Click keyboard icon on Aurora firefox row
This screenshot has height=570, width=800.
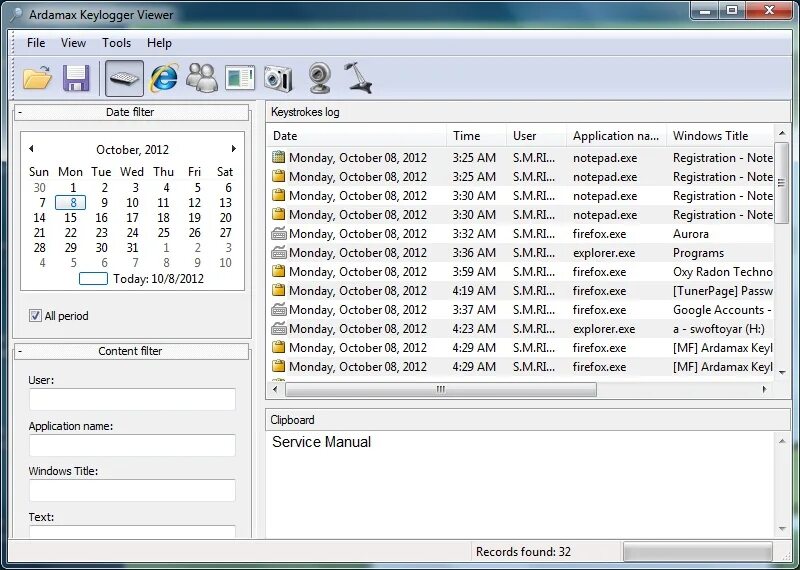pos(279,234)
